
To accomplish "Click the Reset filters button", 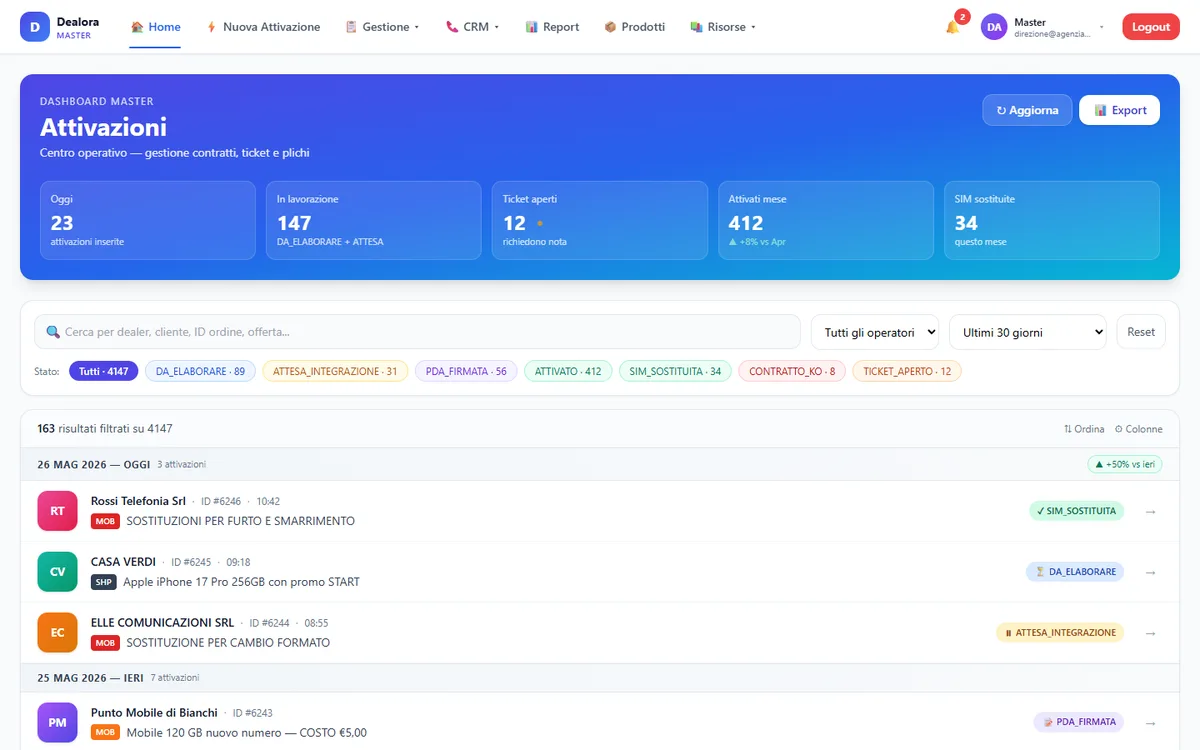I will (x=1141, y=332).
